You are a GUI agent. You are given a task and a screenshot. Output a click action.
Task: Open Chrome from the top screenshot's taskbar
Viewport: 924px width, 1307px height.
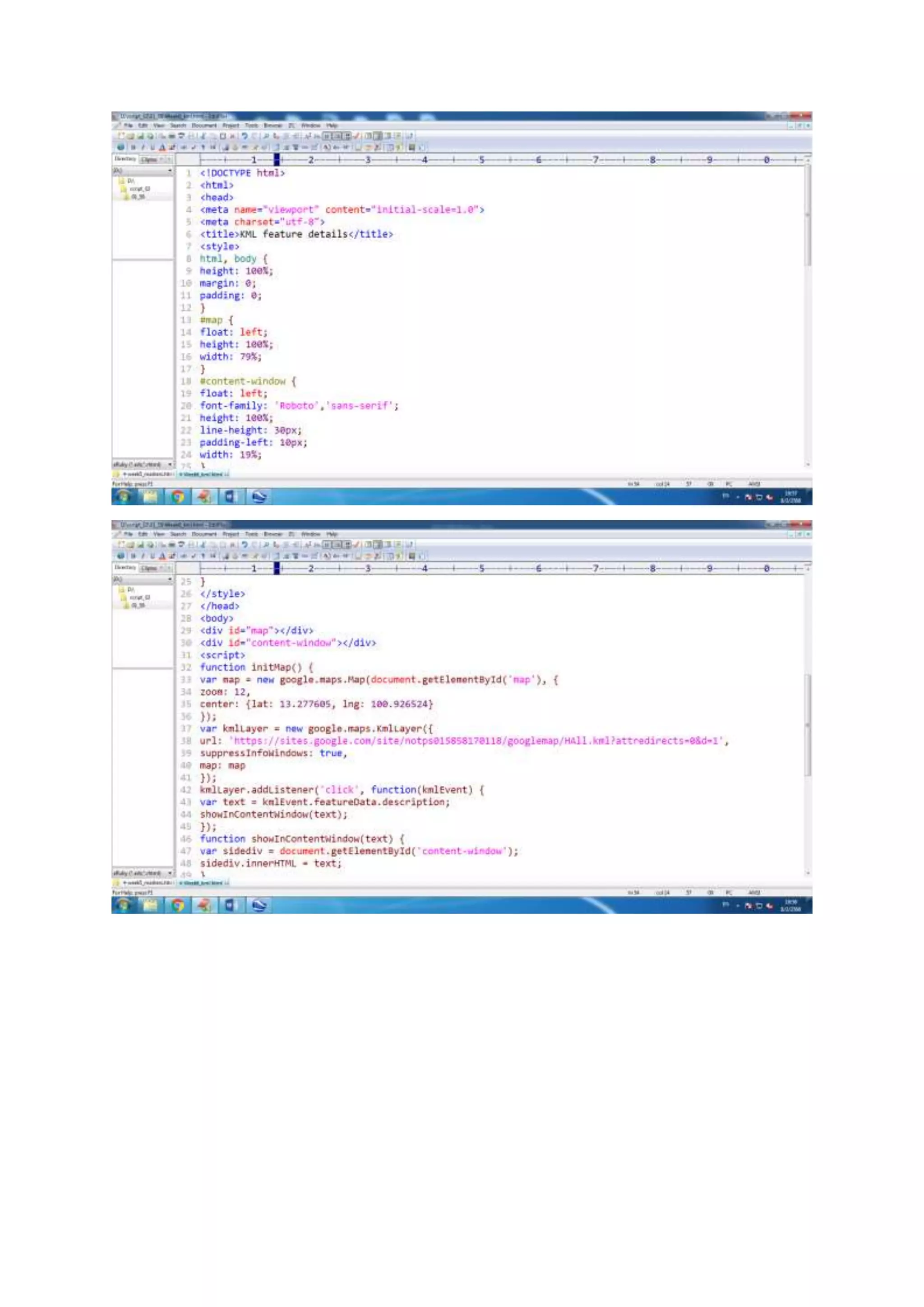[177, 497]
